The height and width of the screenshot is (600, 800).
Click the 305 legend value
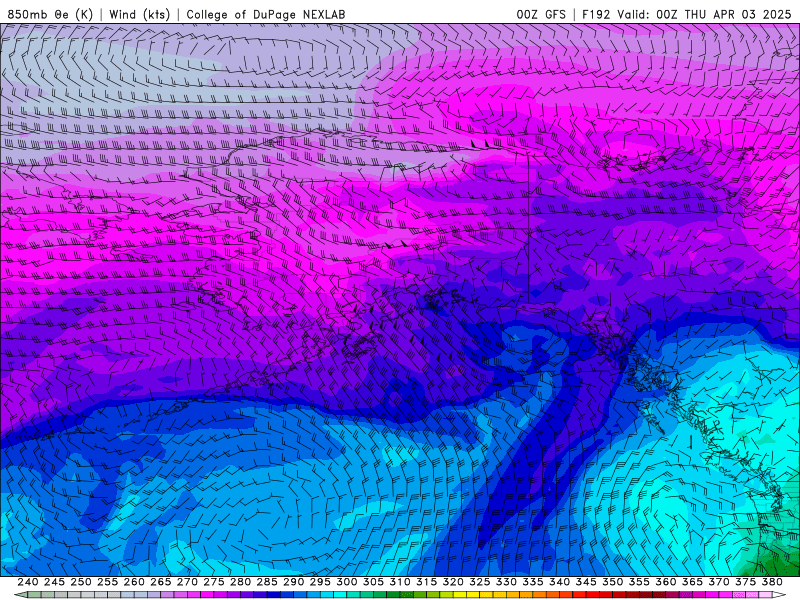(373, 582)
